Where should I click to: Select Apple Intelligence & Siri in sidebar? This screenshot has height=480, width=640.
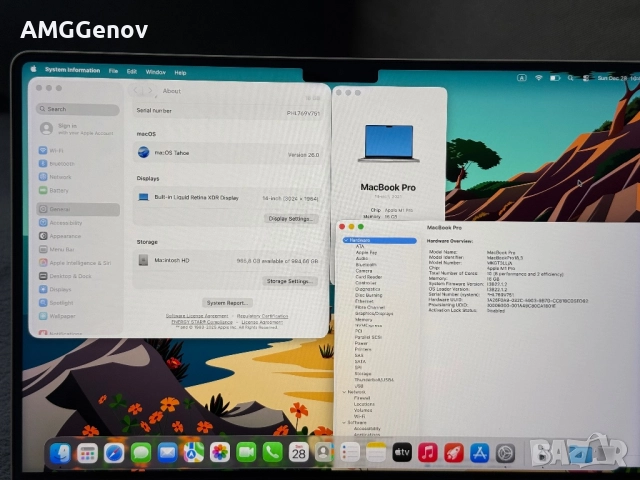[75, 263]
